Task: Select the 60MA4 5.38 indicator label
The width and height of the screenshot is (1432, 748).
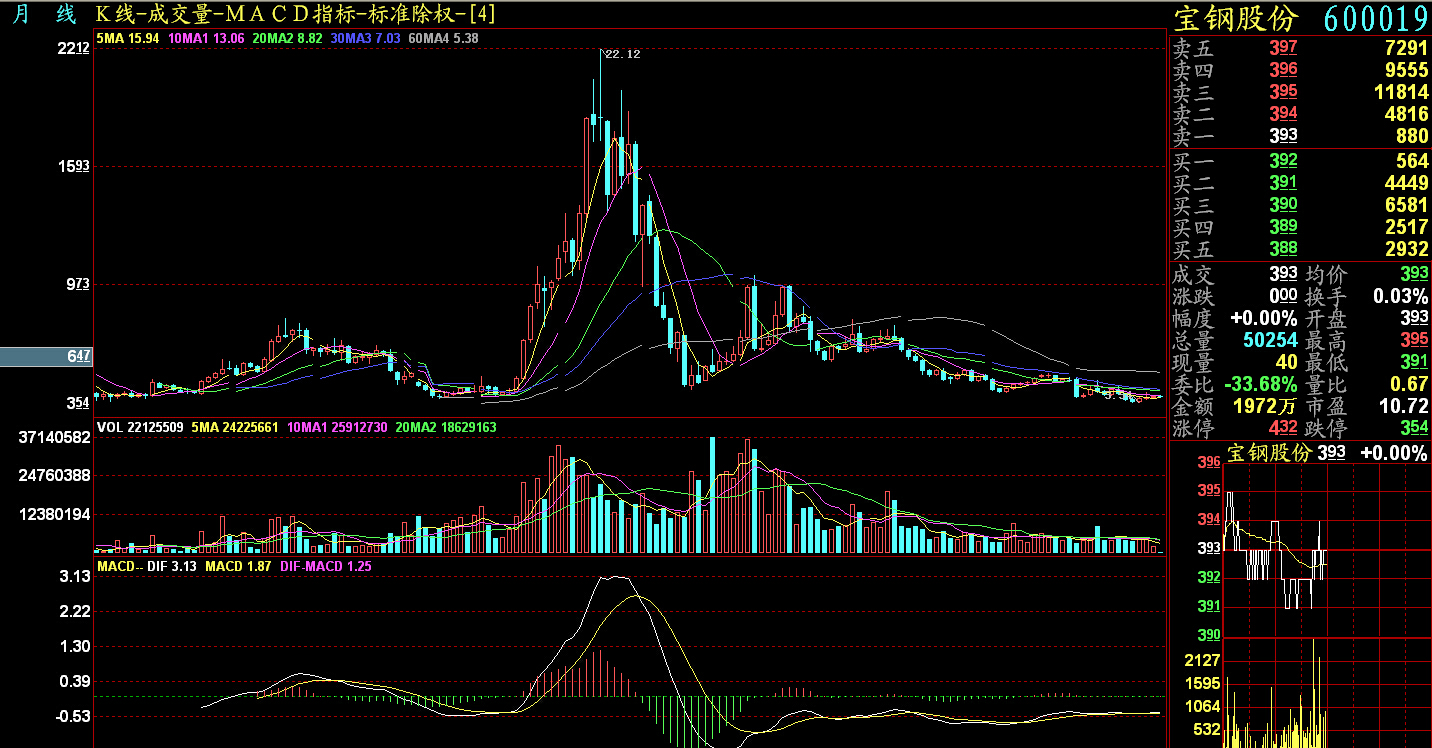Action: click(444, 38)
